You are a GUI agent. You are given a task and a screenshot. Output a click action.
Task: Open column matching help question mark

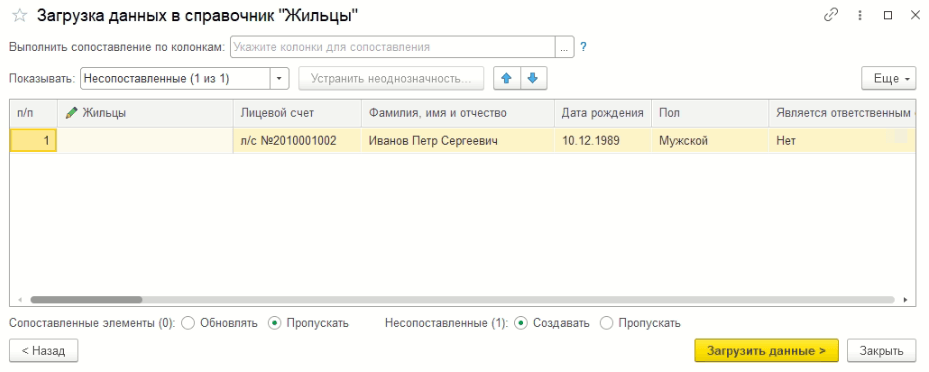point(583,47)
